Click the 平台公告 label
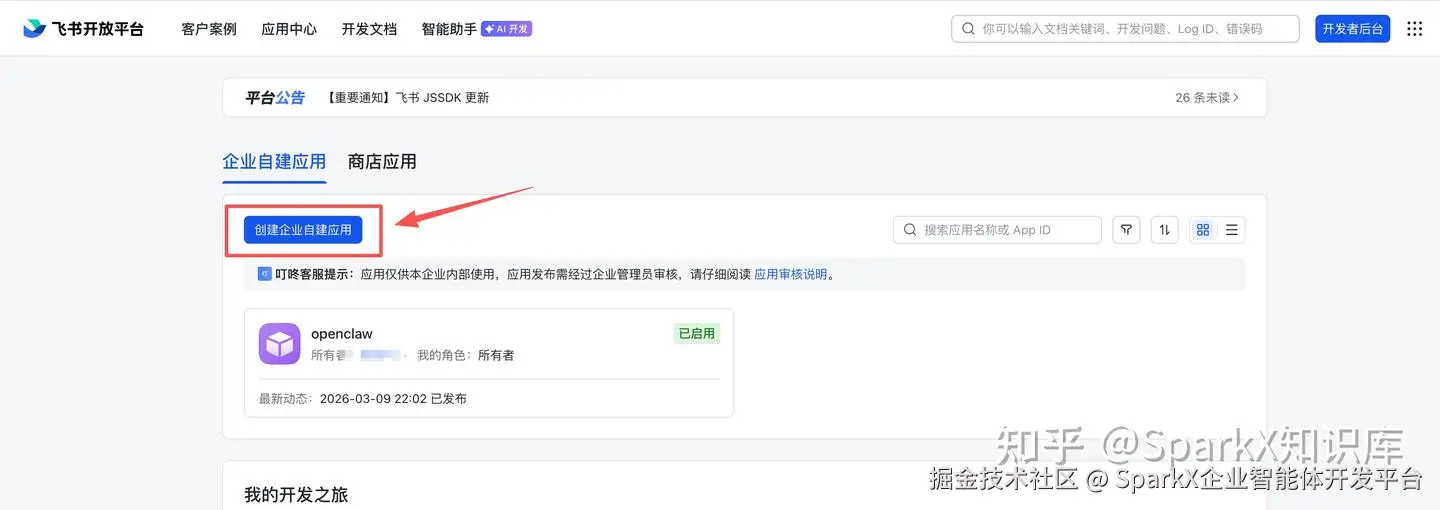1440x510 pixels. pyautogui.click(x=275, y=97)
